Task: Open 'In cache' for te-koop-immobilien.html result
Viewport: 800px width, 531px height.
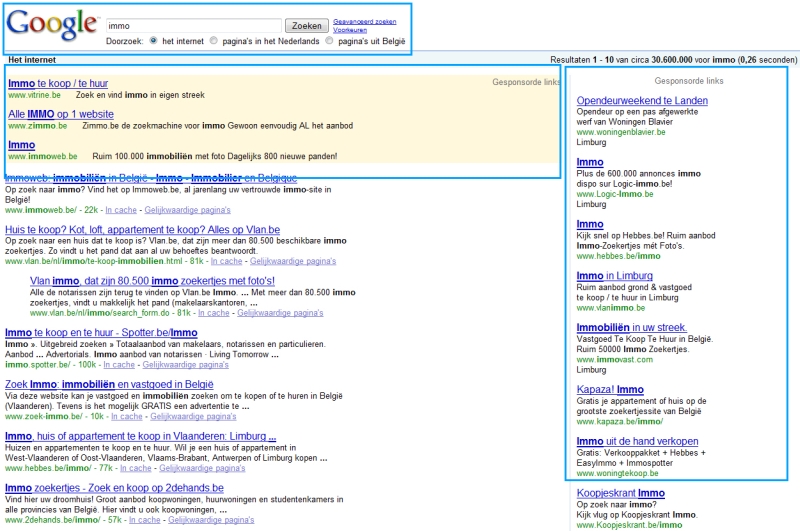Action: [227, 261]
